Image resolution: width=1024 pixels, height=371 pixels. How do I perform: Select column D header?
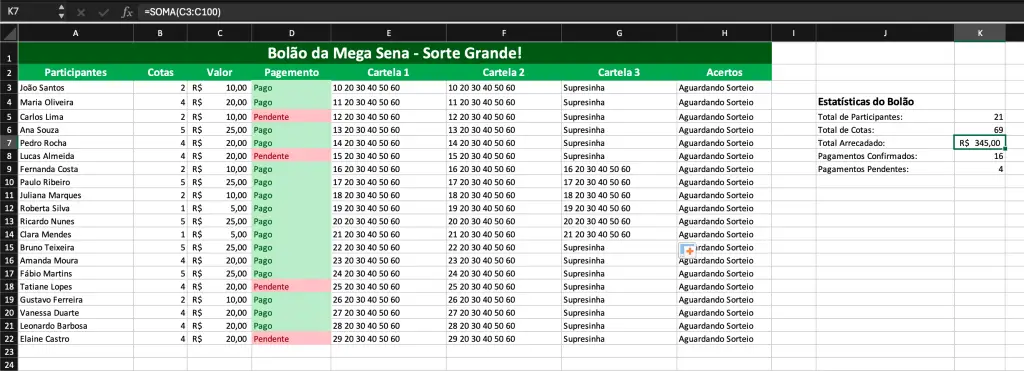tap(291, 33)
